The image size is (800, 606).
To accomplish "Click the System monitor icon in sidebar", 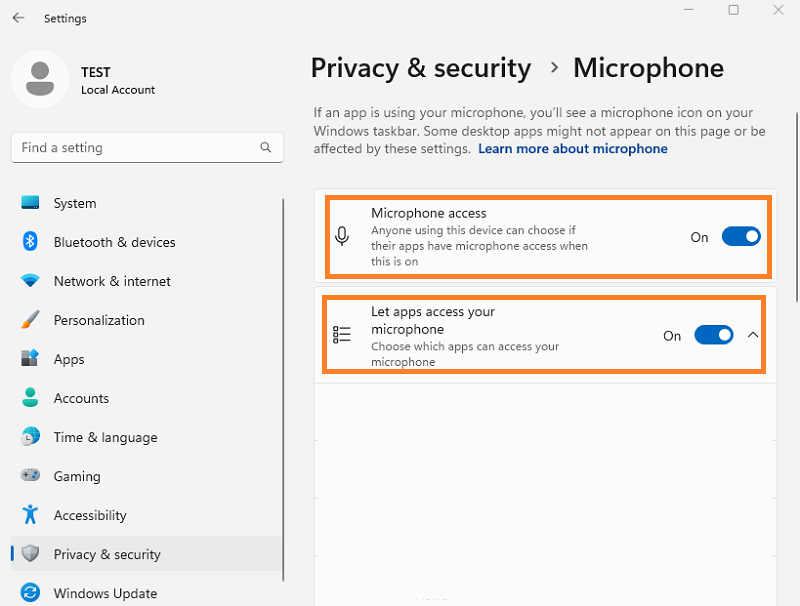I will tap(30, 203).
